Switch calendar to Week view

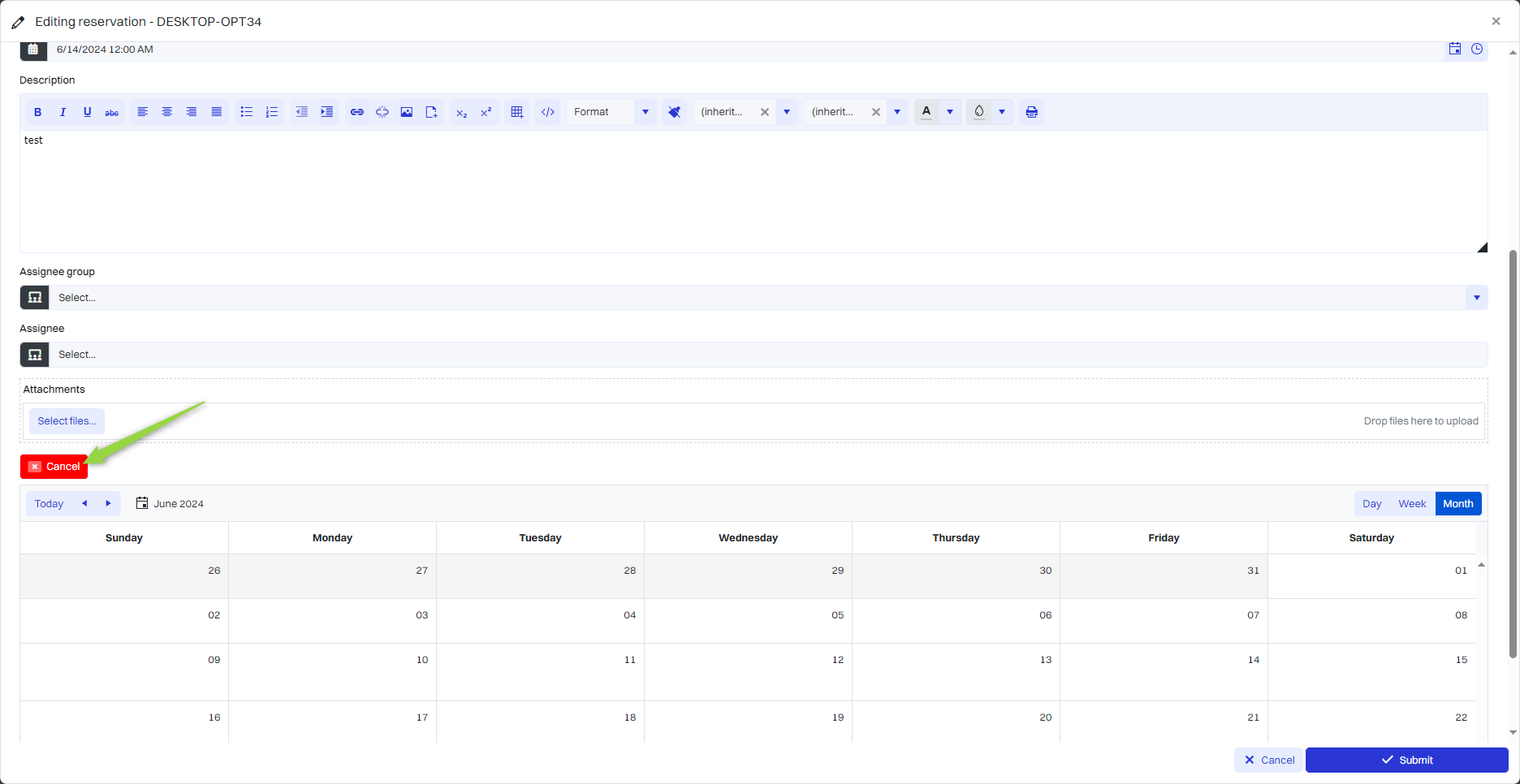pos(1412,504)
